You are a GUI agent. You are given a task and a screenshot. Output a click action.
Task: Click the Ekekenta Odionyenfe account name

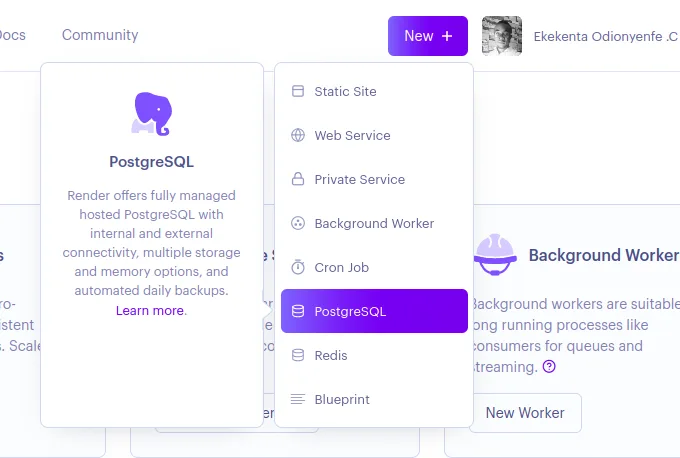click(606, 36)
